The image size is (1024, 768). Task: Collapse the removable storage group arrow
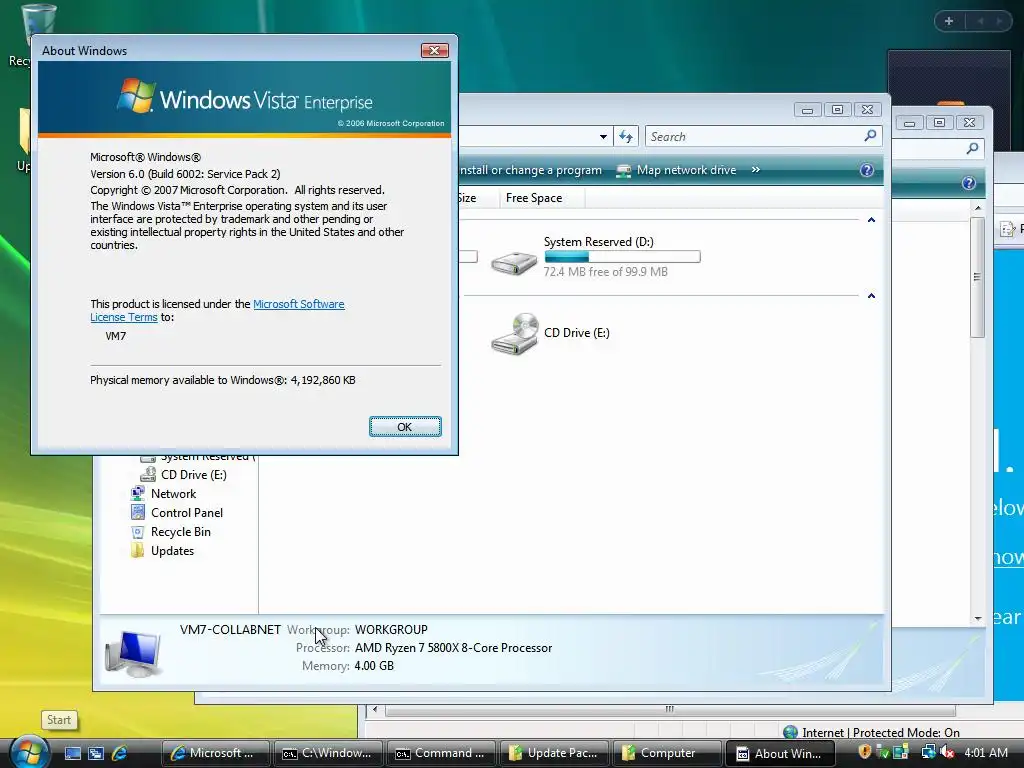coord(871,296)
